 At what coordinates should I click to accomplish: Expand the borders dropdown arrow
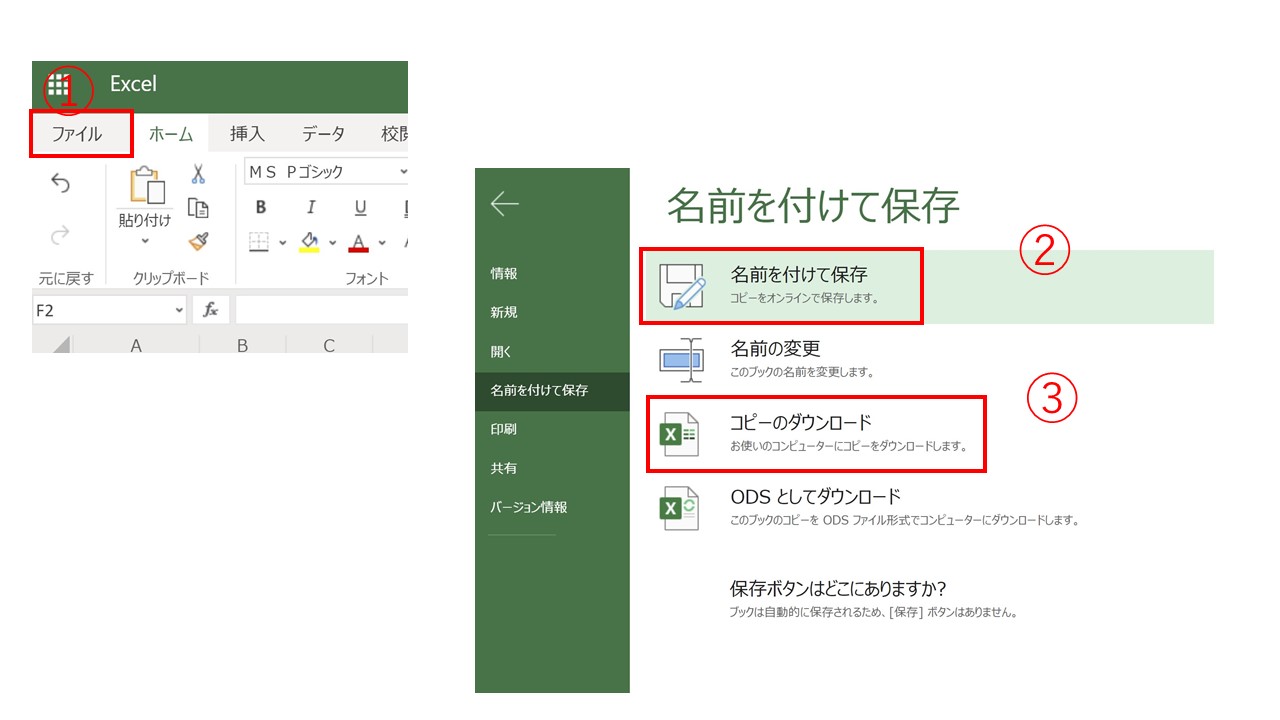(283, 243)
